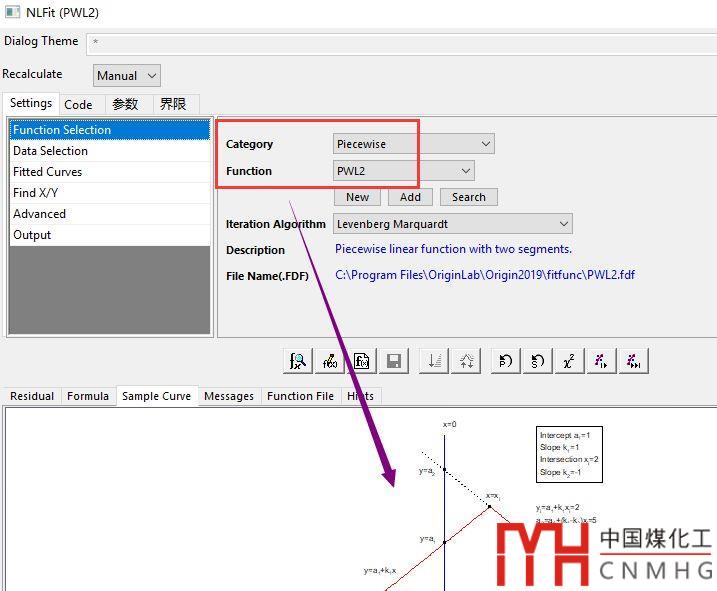717x591 pixels.
Task: Select Fitted Curves in settings list
Action: click(x=110, y=172)
